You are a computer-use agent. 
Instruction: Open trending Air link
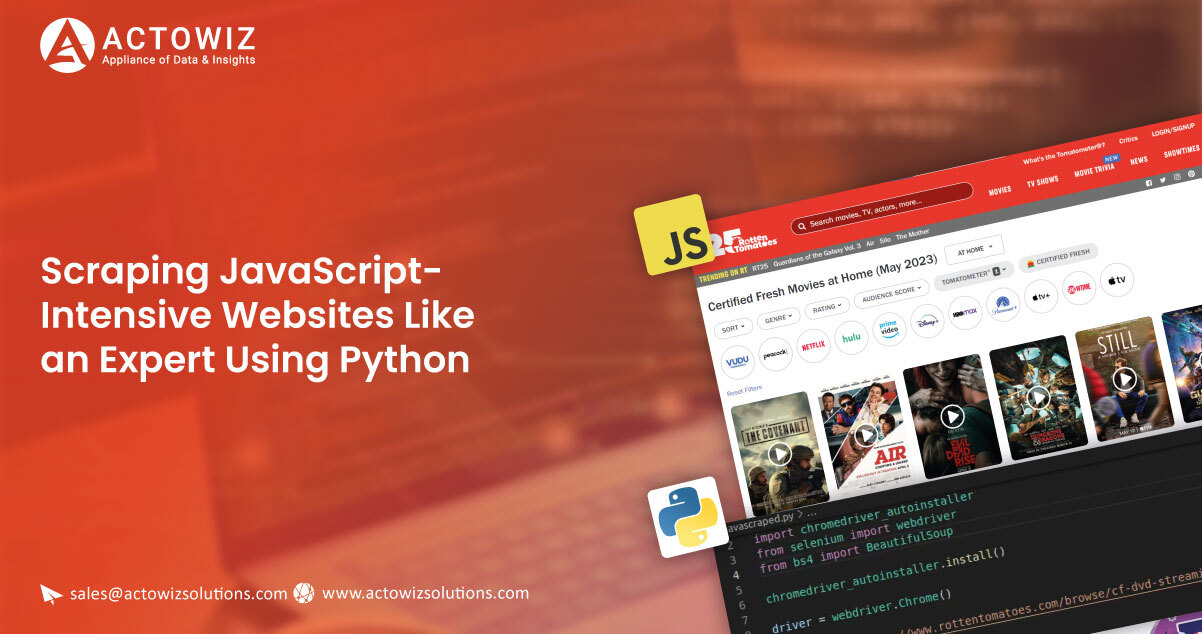tap(870, 243)
